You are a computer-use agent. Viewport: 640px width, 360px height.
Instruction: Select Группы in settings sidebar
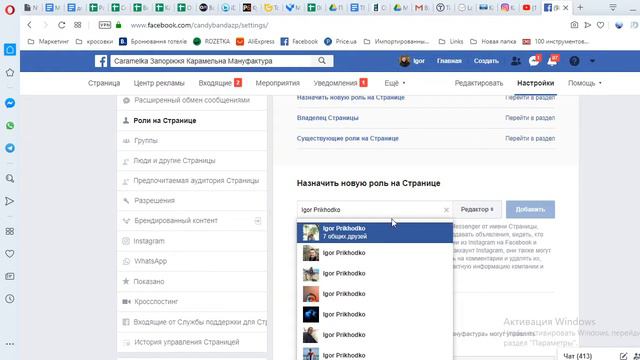point(192,140)
